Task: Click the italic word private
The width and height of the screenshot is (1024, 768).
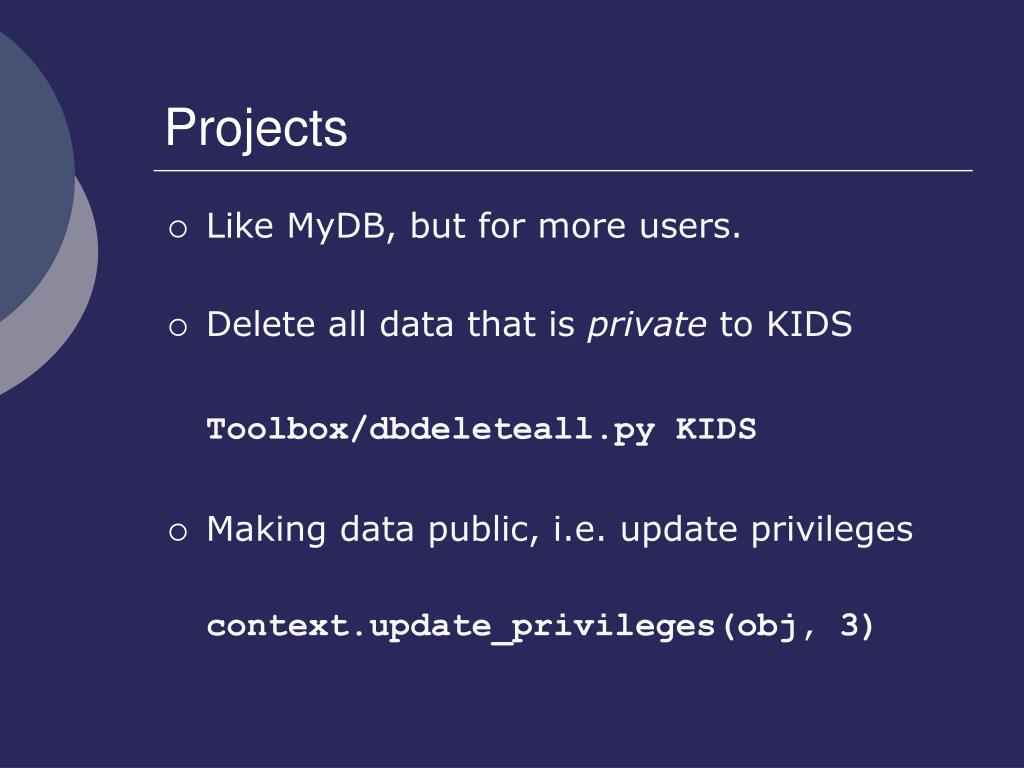Action: click(x=647, y=325)
